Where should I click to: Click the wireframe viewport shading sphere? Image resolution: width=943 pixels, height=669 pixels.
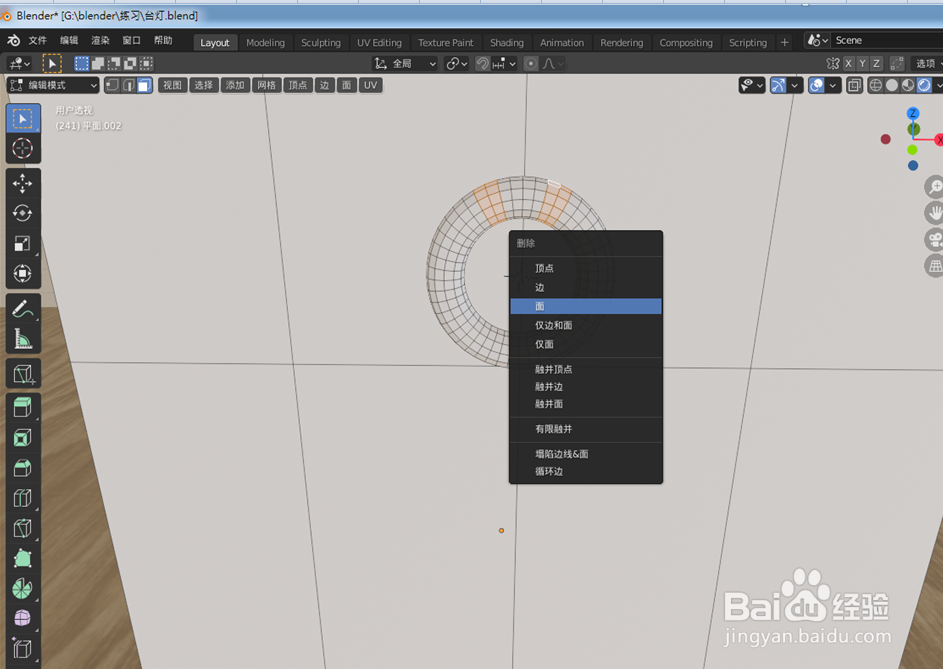coord(874,85)
